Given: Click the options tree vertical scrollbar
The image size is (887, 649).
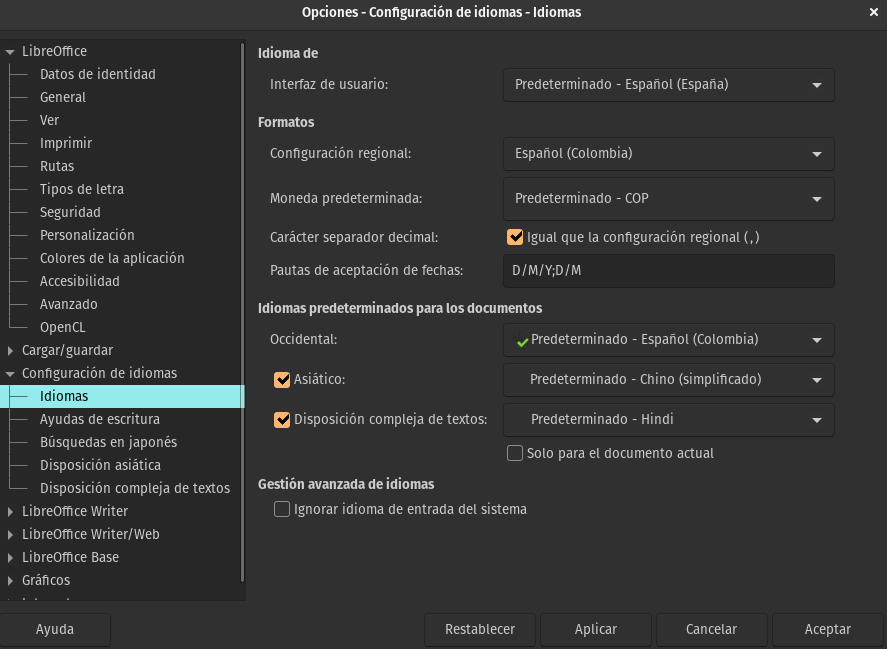Looking at the screenshot, I should 242,312.
